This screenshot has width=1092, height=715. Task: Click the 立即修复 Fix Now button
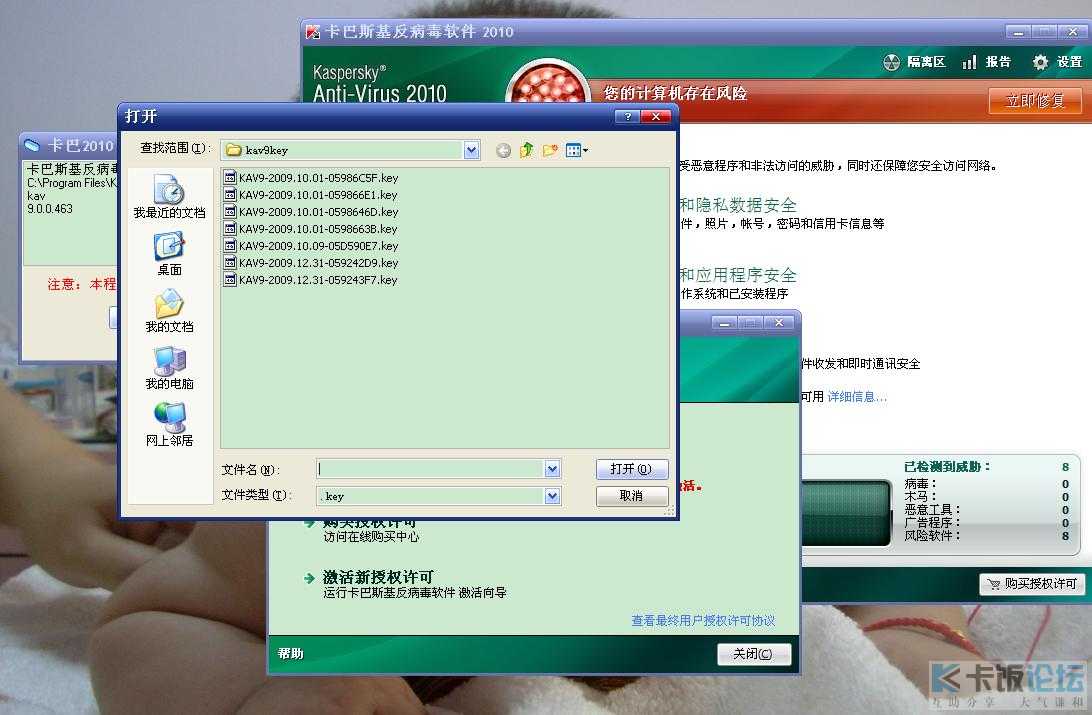pos(1035,100)
